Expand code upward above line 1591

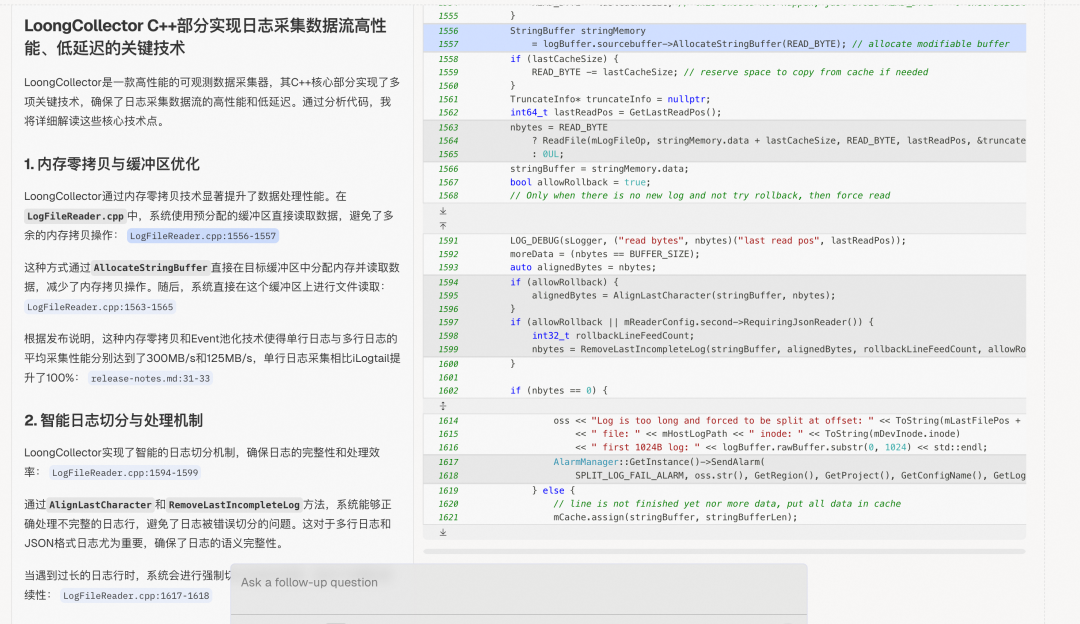coord(443,226)
